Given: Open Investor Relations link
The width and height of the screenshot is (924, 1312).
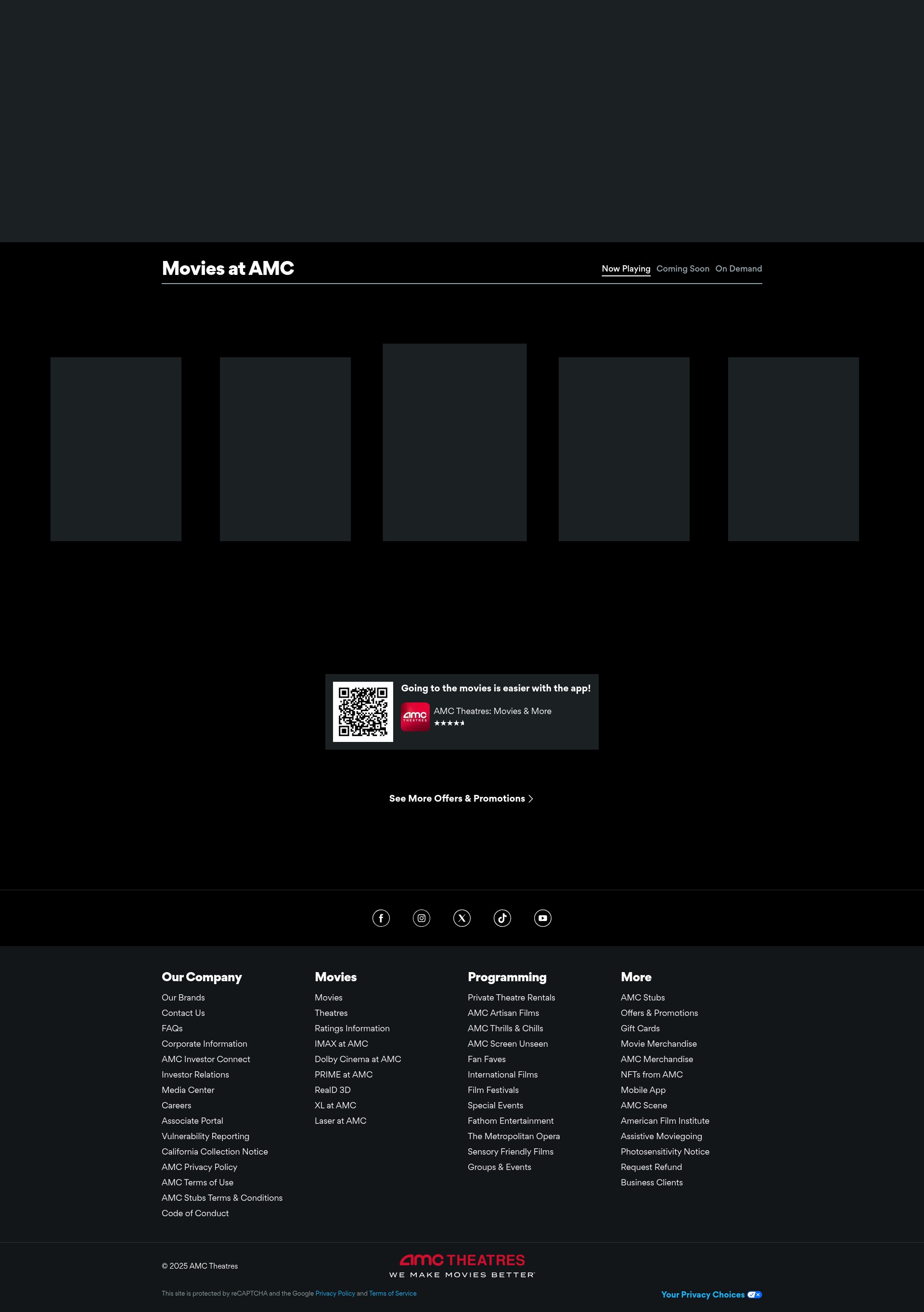Looking at the screenshot, I should pos(195,1074).
